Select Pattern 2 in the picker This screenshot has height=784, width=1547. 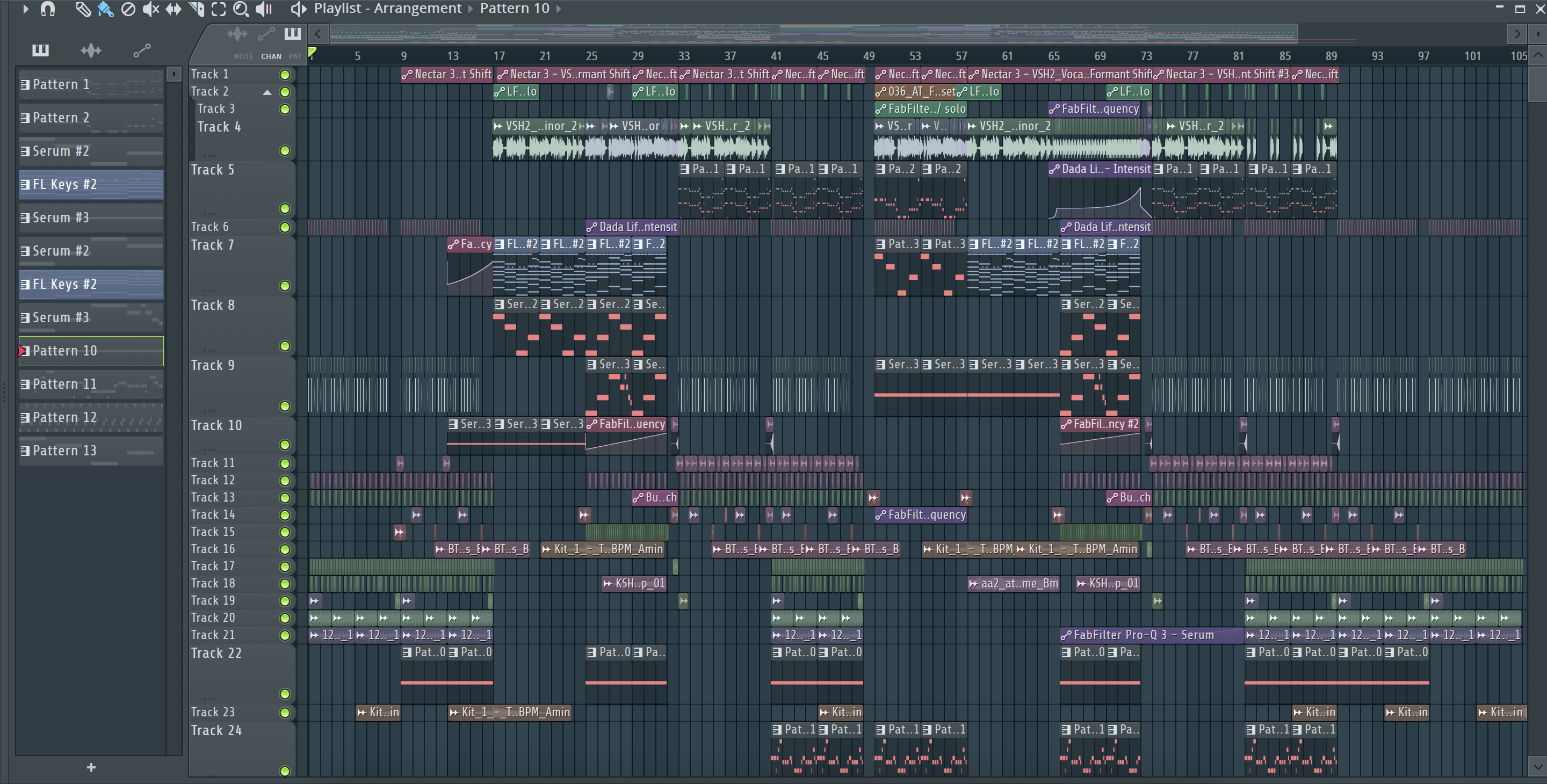pos(91,118)
